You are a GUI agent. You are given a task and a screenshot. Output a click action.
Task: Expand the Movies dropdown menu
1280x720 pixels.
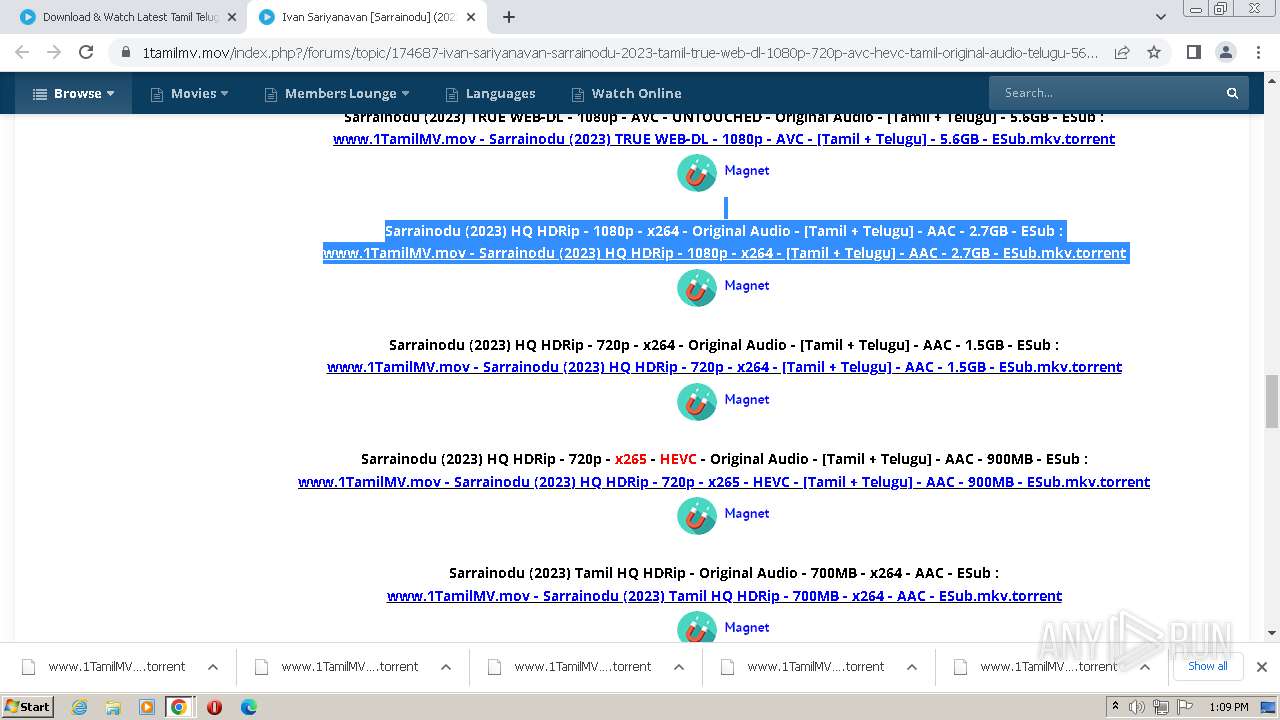tap(190, 93)
